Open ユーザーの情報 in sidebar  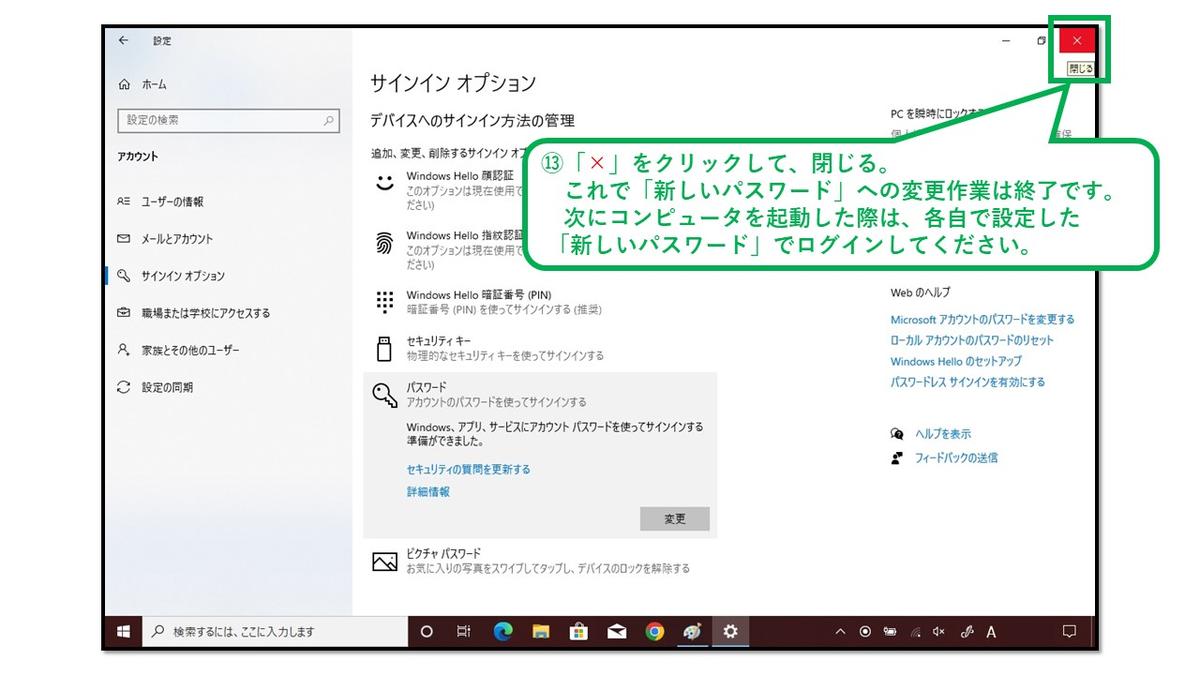160,201
